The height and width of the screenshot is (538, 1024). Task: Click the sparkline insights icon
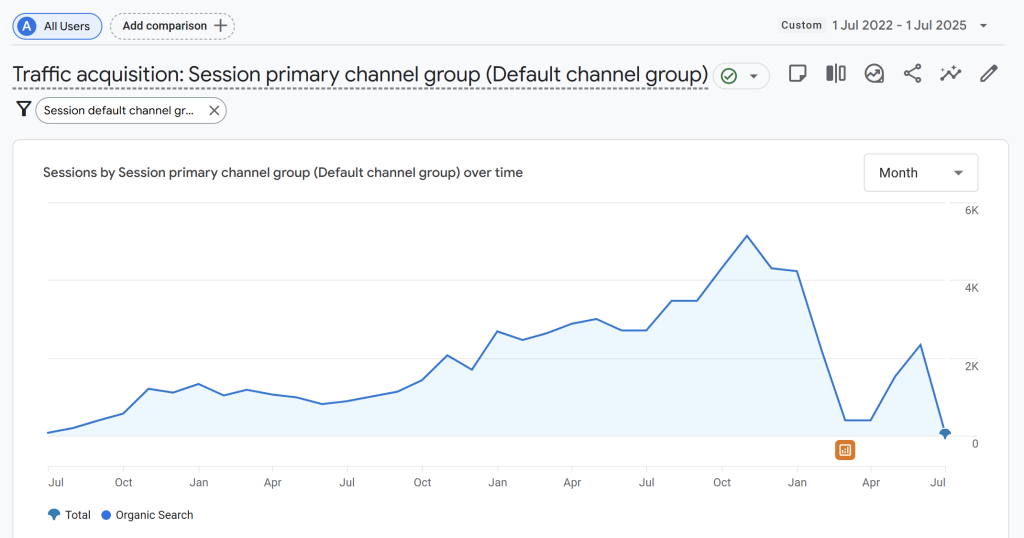(x=950, y=74)
